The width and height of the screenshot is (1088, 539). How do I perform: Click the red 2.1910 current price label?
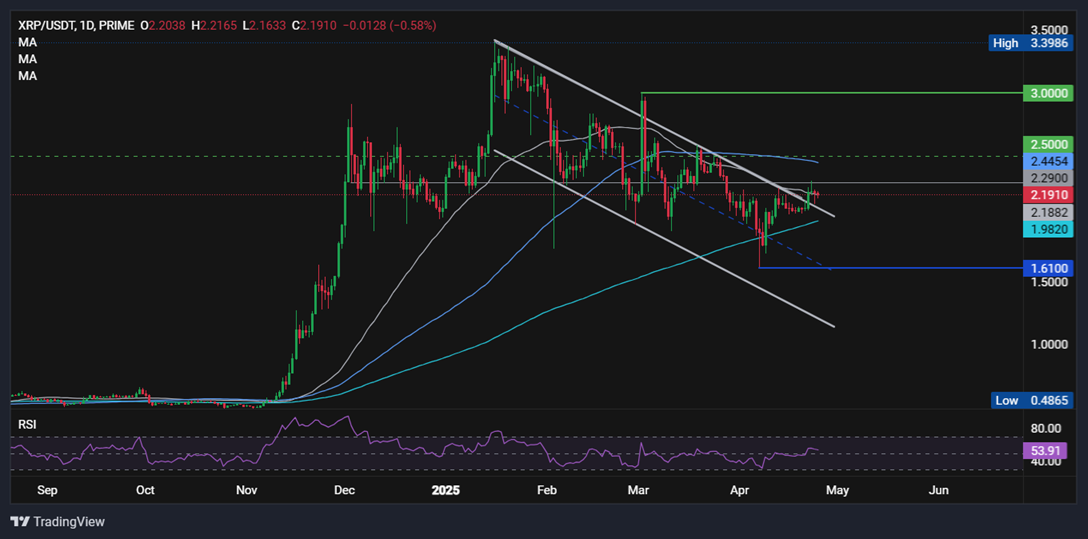1048,195
